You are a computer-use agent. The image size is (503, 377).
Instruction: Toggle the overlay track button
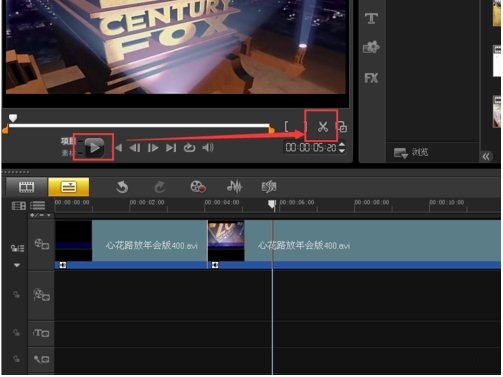(x=42, y=295)
